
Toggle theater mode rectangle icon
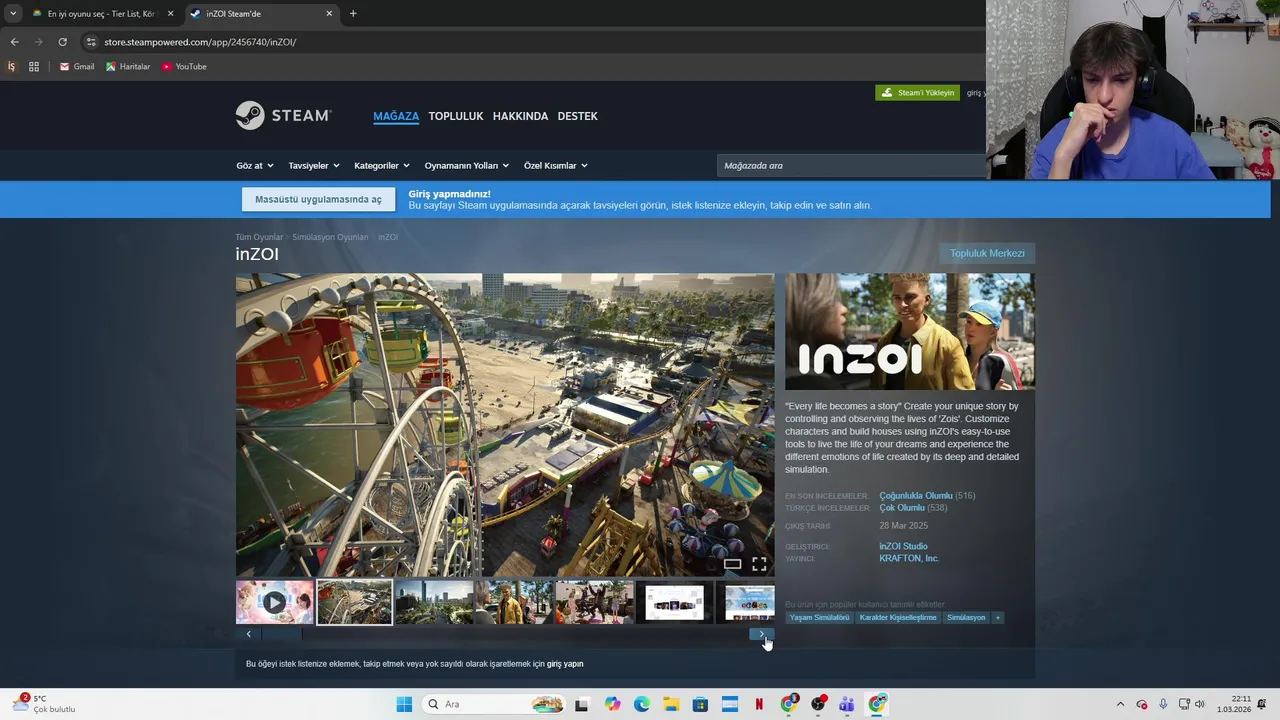click(733, 565)
